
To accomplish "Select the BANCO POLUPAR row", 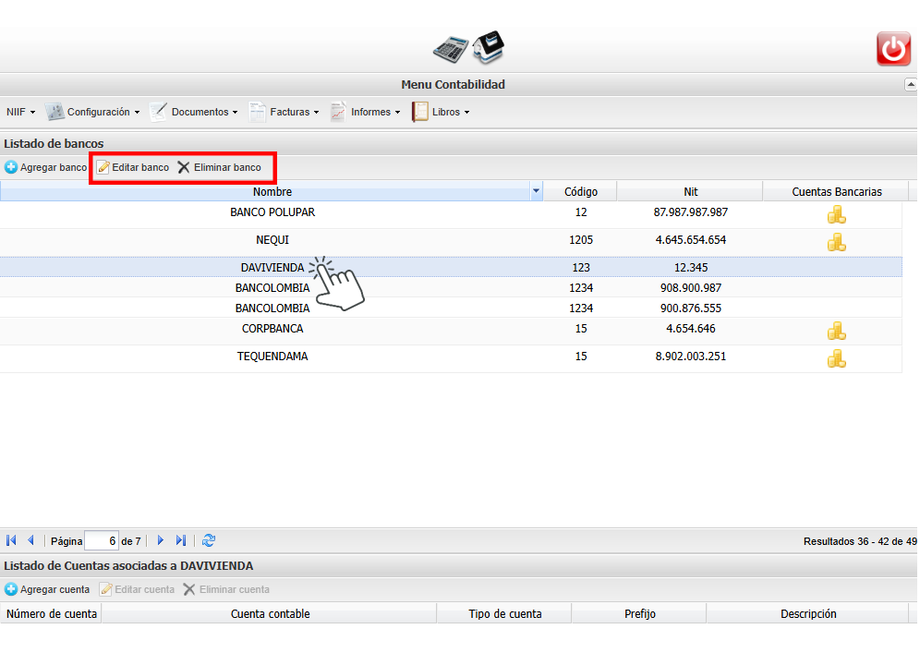I will click(451, 215).
